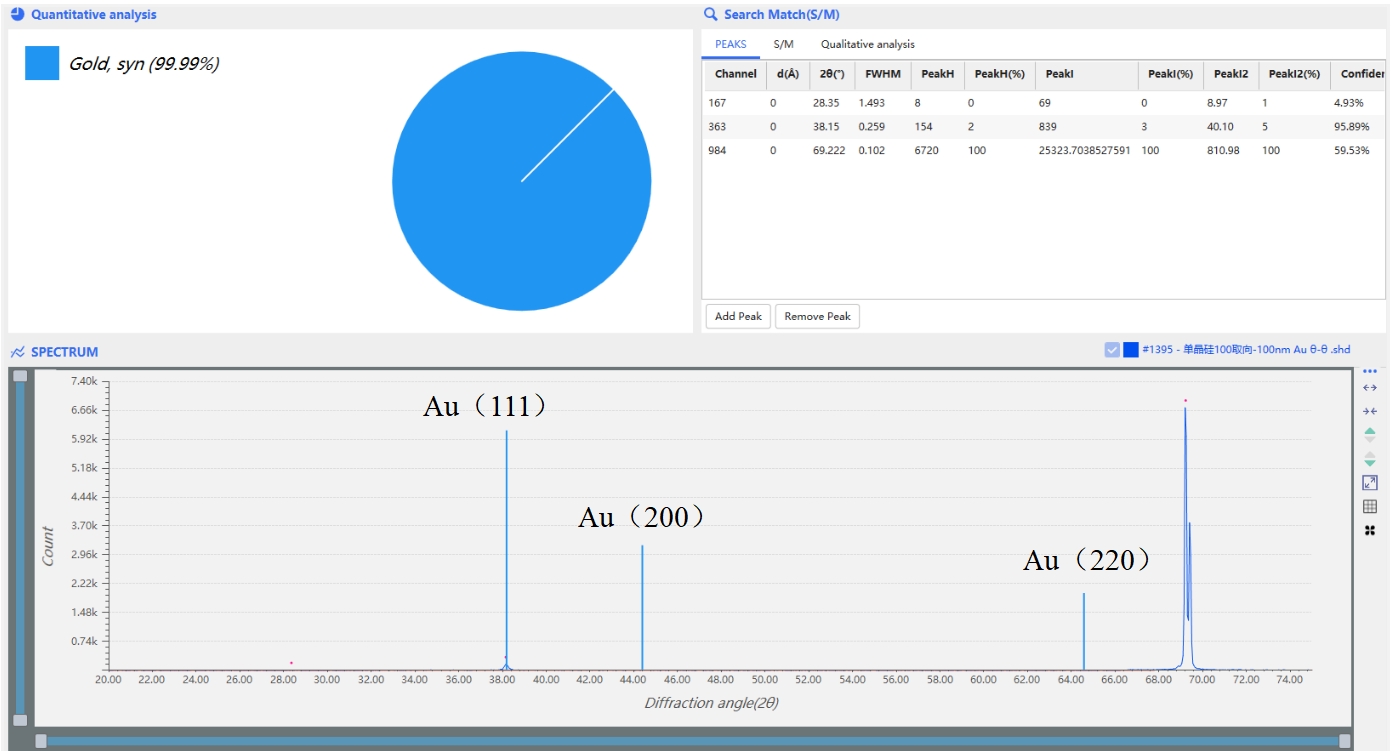The image size is (1391, 751).
Task: Toggle the spectrum grid display icon
Action: coord(1370,505)
